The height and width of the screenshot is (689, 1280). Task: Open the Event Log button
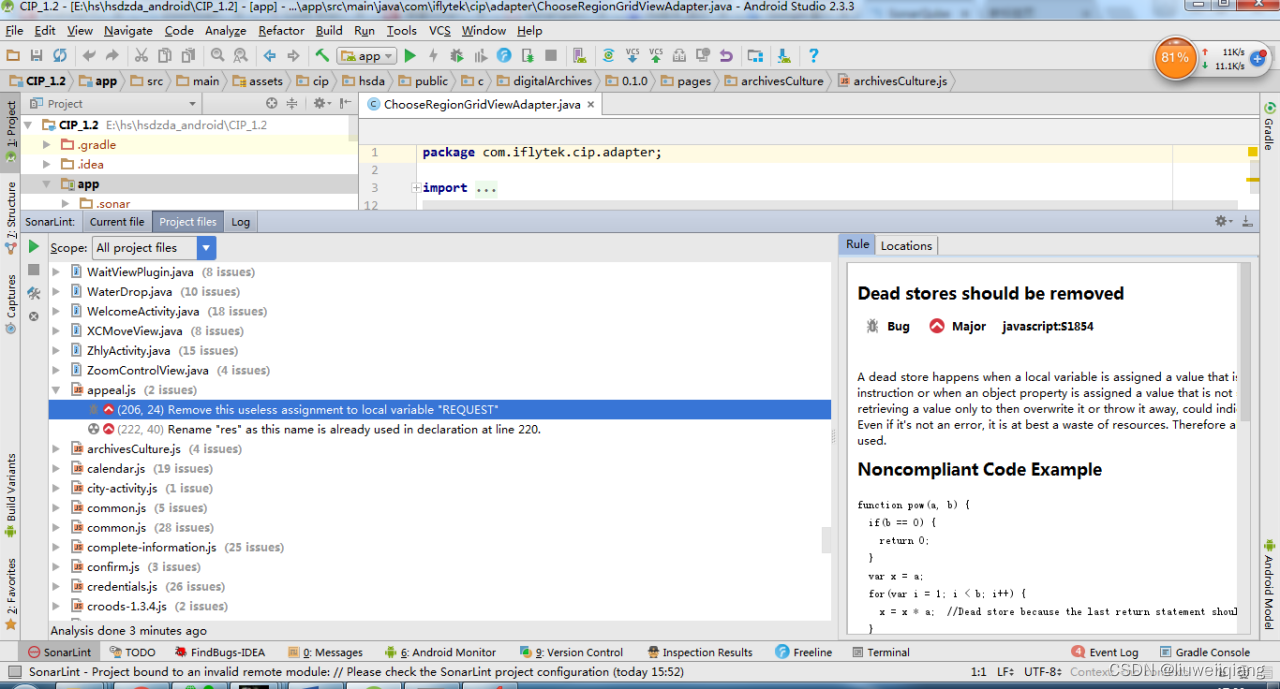coord(1103,652)
